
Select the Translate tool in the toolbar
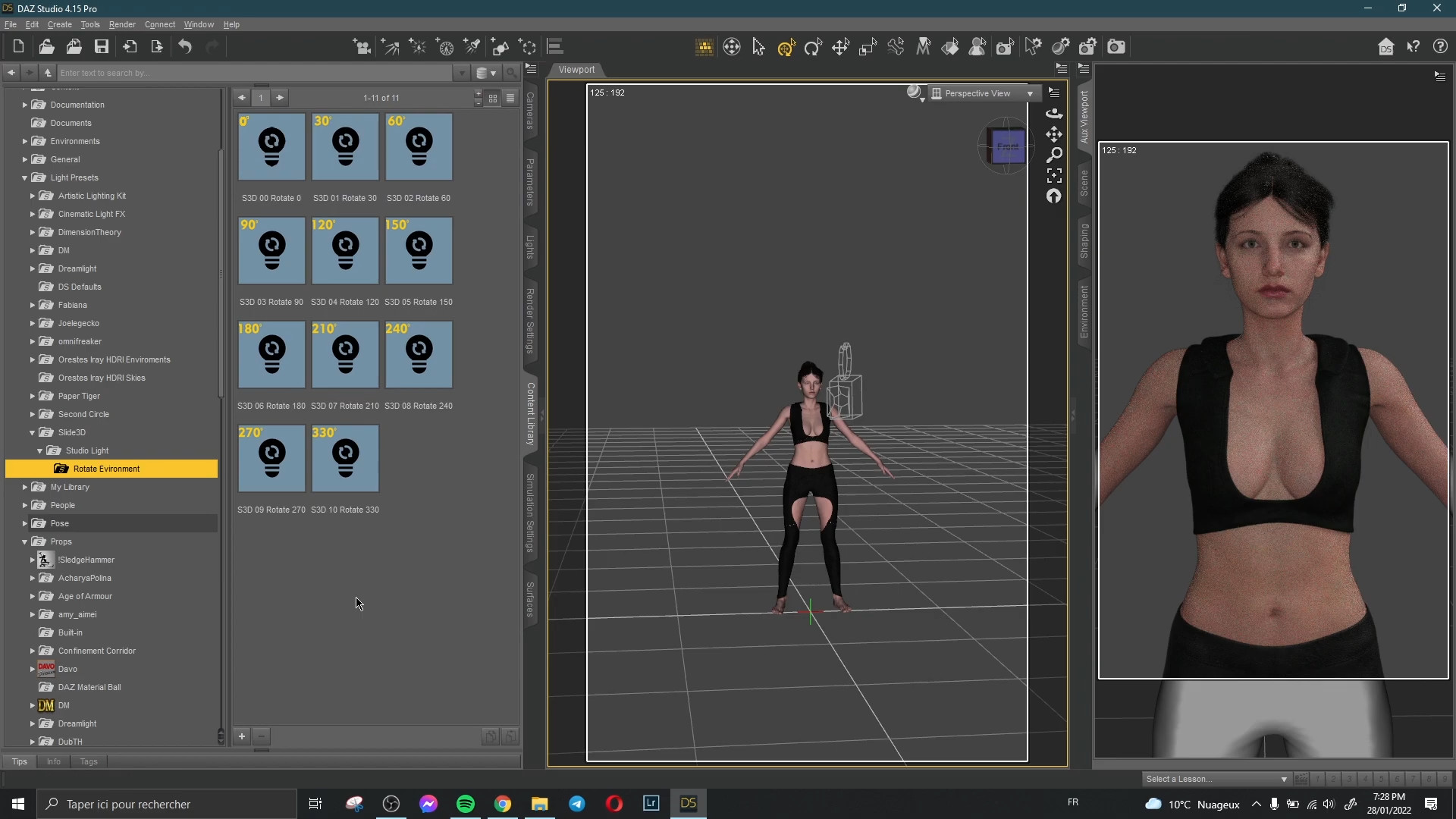coord(840,47)
